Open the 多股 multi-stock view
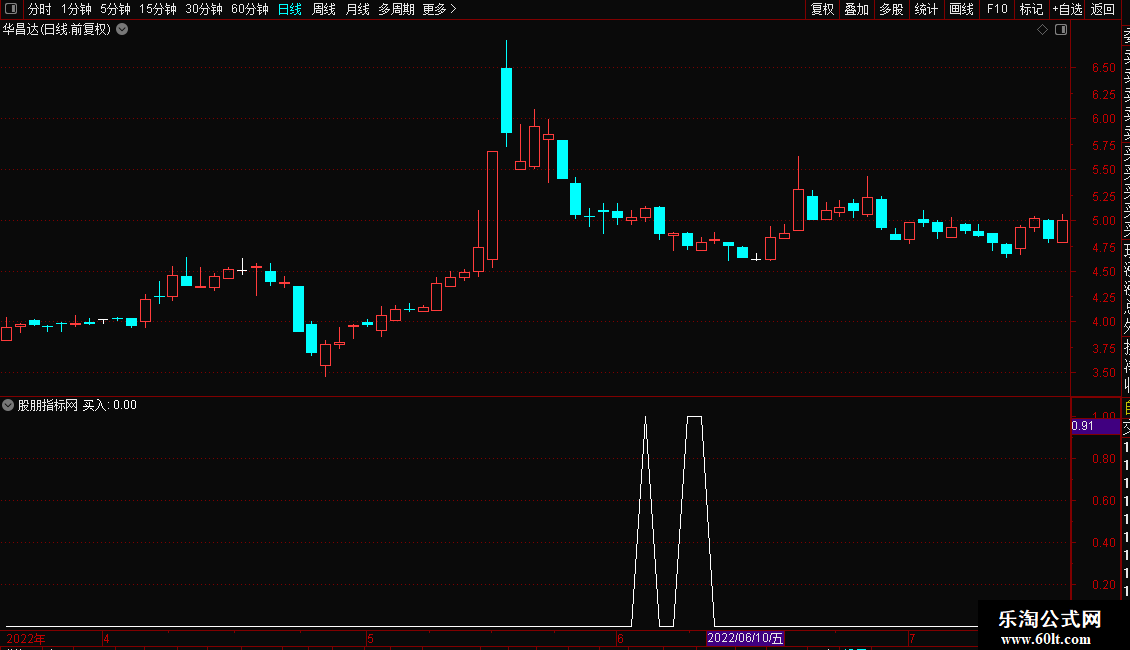Screen dimensions: 1130x650 pyautogui.click(x=891, y=9)
